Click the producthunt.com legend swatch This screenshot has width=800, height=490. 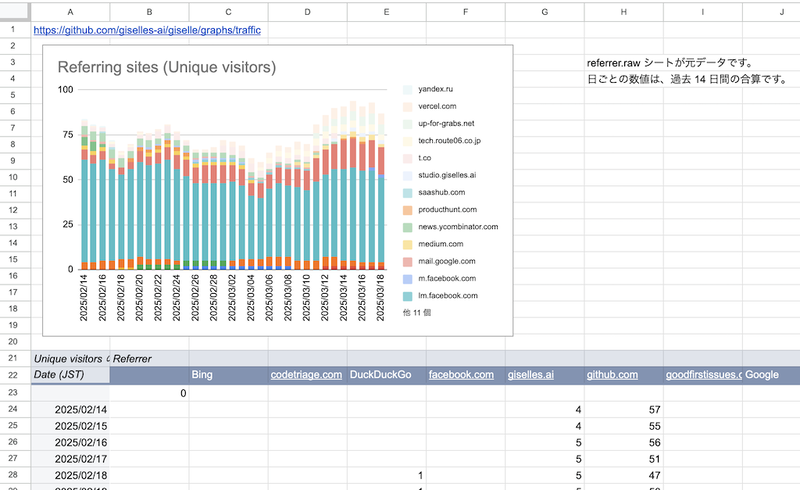(408, 210)
